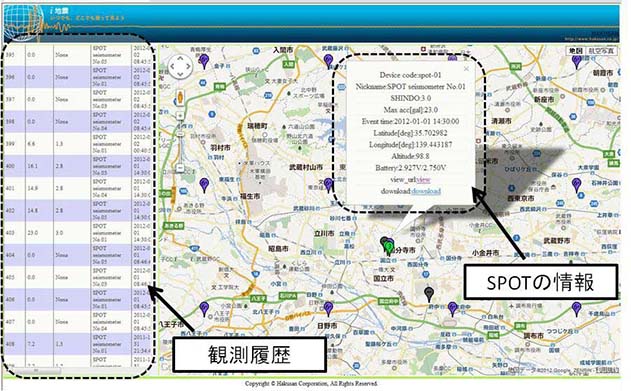Select the orange Street View pegman

click(x=180, y=98)
